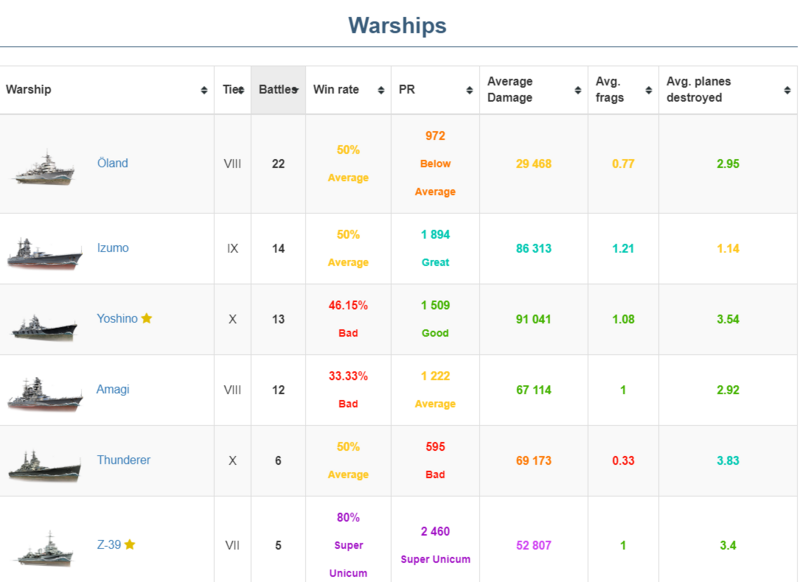Screen dimensions: 800x582
Task: Click the Amagi ship thumbnail image
Action: point(44,393)
